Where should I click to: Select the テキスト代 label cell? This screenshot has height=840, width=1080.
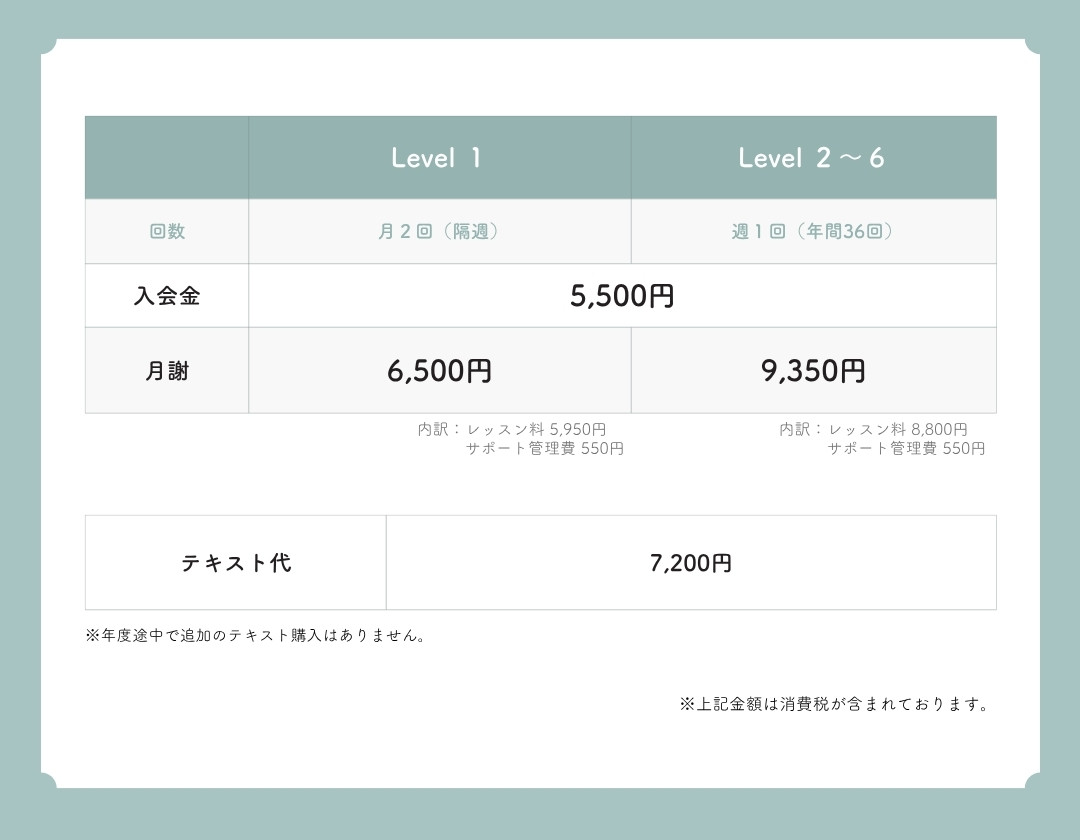point(236,563)
